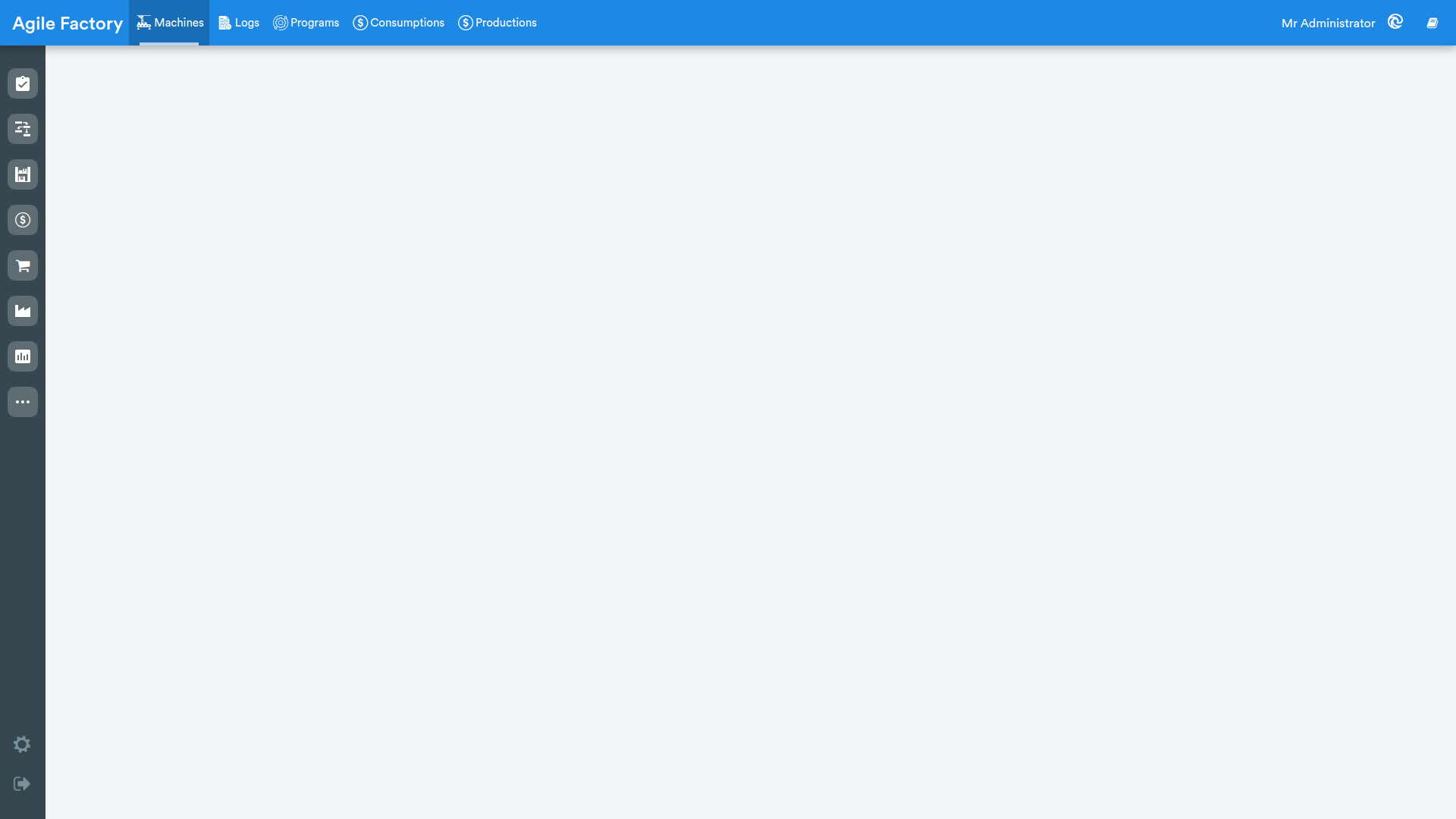Open the clipboard checklist sidebar icon
This screenshot has width=1456, height=819.
tap(23, 83)
